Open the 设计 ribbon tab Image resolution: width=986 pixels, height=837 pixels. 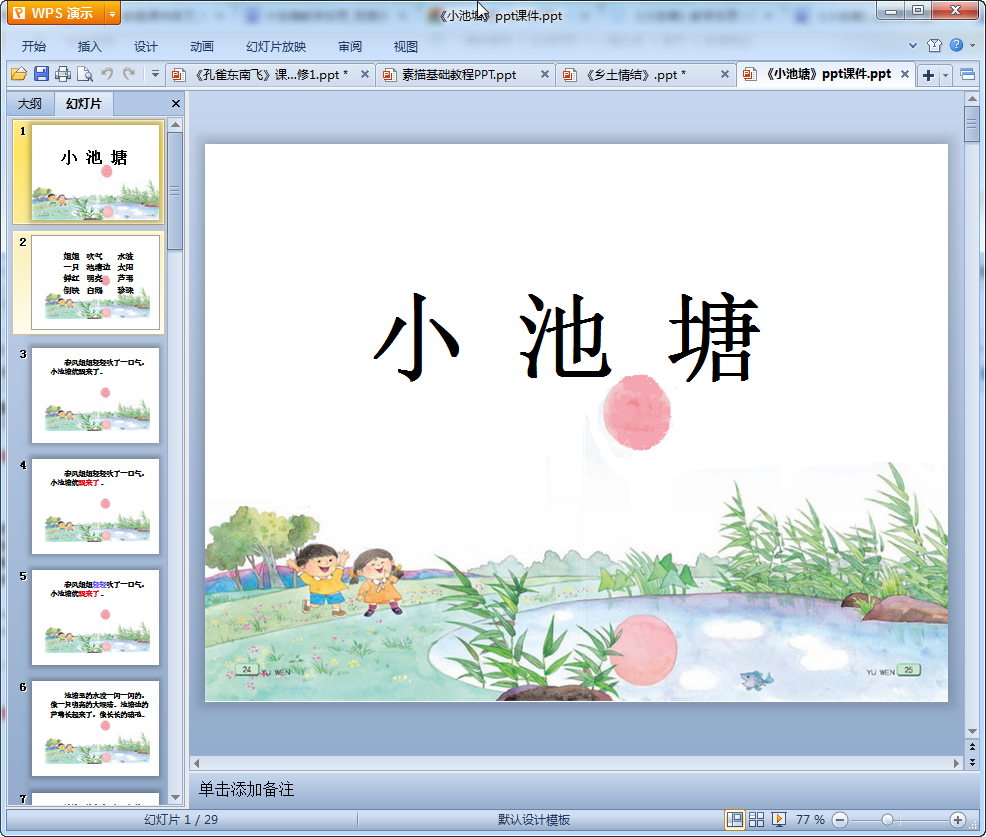tap(145, 47)
